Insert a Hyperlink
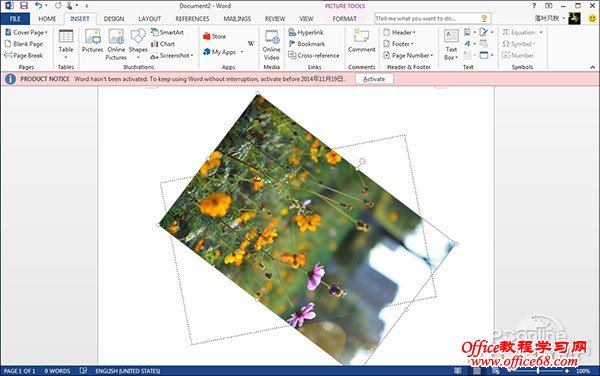The image size is (600, 376). pos(306,33)
